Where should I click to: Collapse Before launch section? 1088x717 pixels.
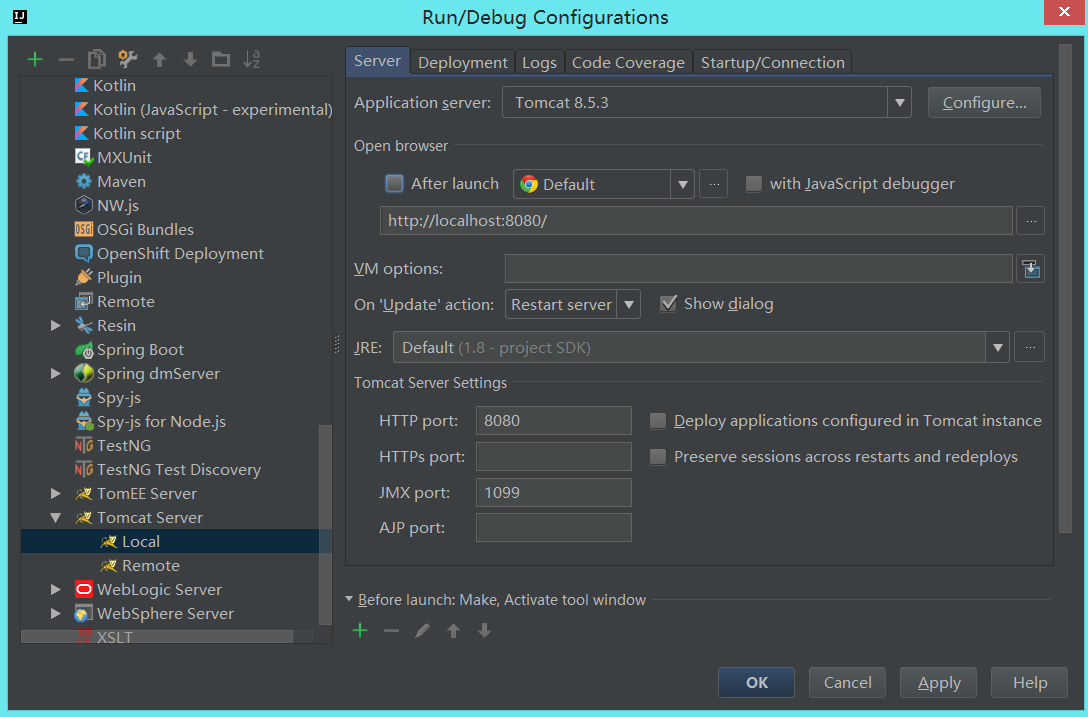tap(349, 599)
